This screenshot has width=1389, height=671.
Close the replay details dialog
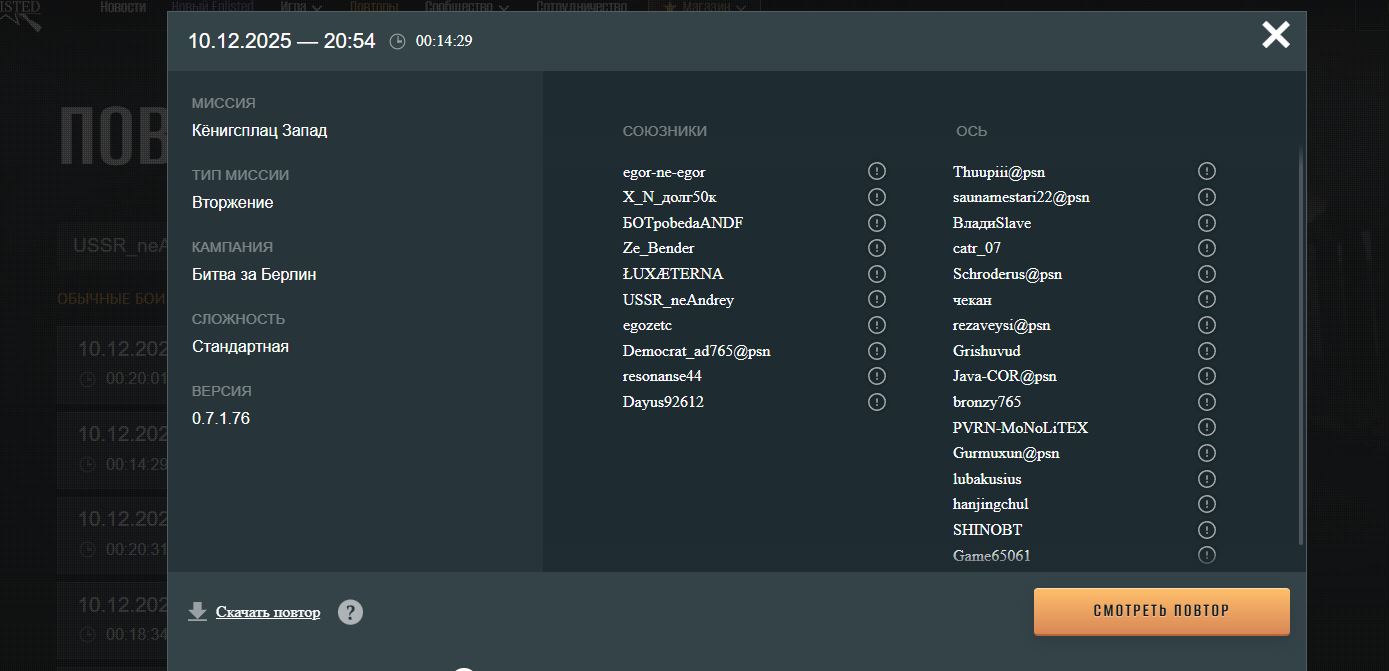[x=1275, y=36]
